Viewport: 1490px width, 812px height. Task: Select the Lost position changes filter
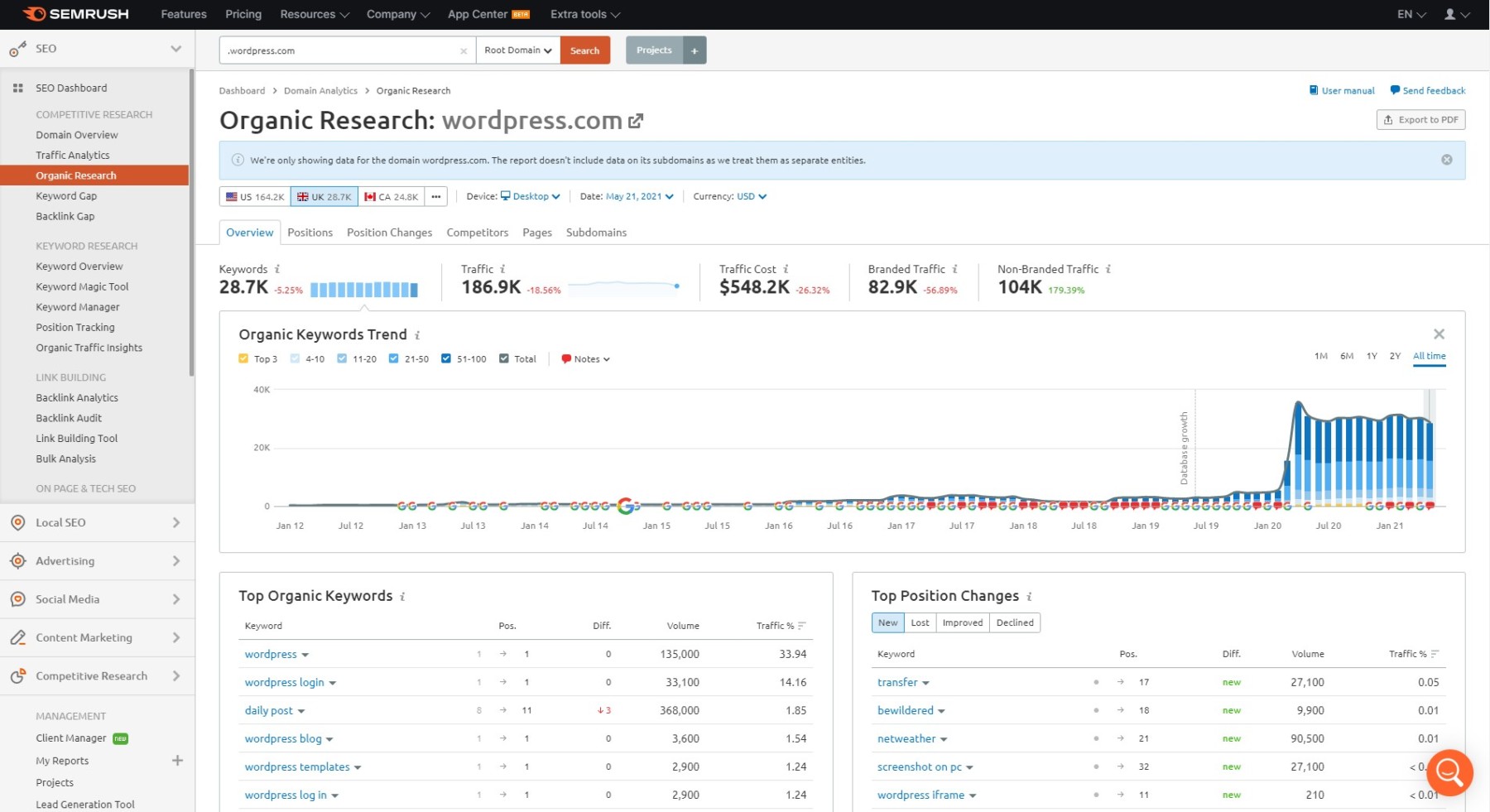(x=920, y=622)
